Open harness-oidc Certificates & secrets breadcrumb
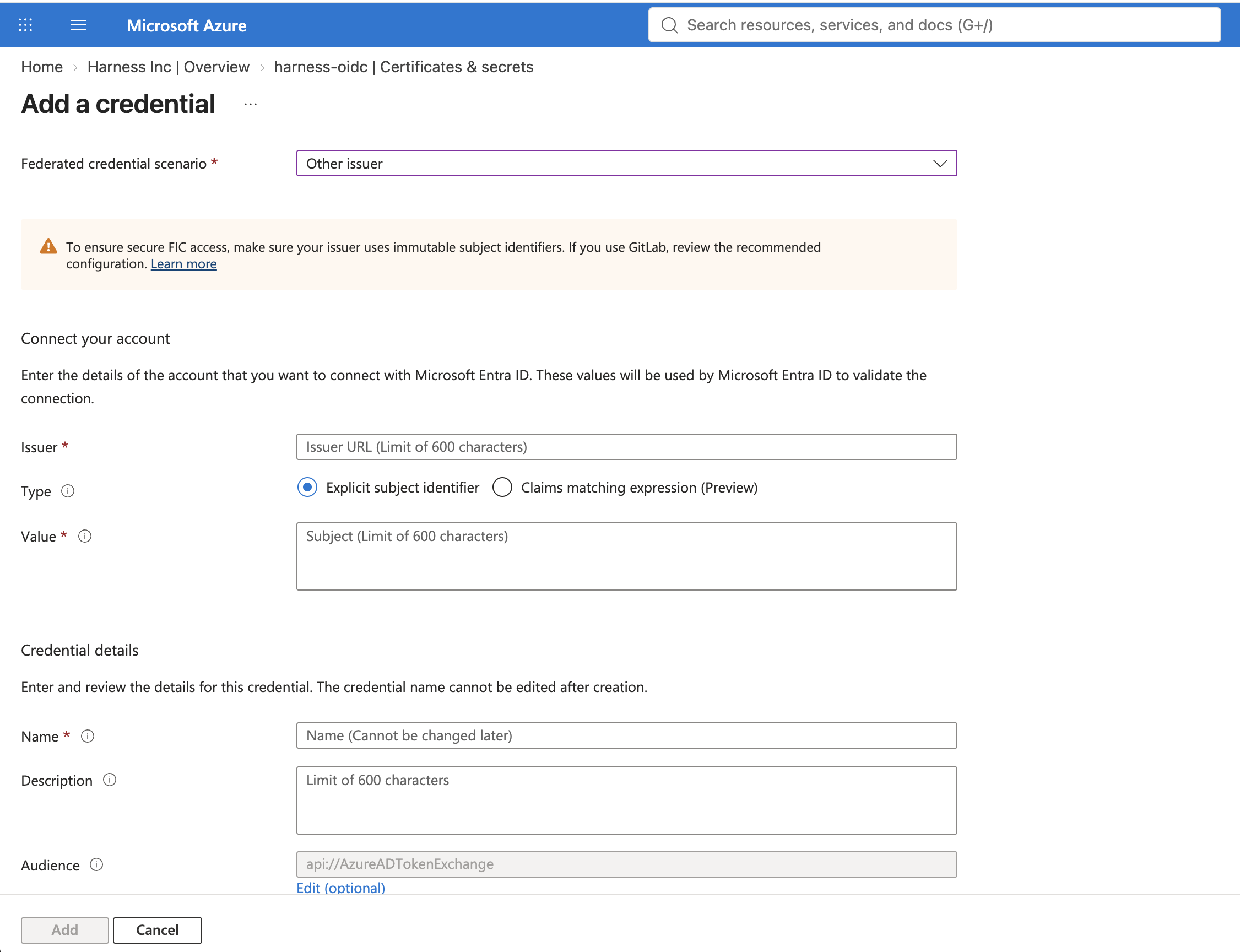The width and height of the screenshot is (1240, 952). point(403,67)
